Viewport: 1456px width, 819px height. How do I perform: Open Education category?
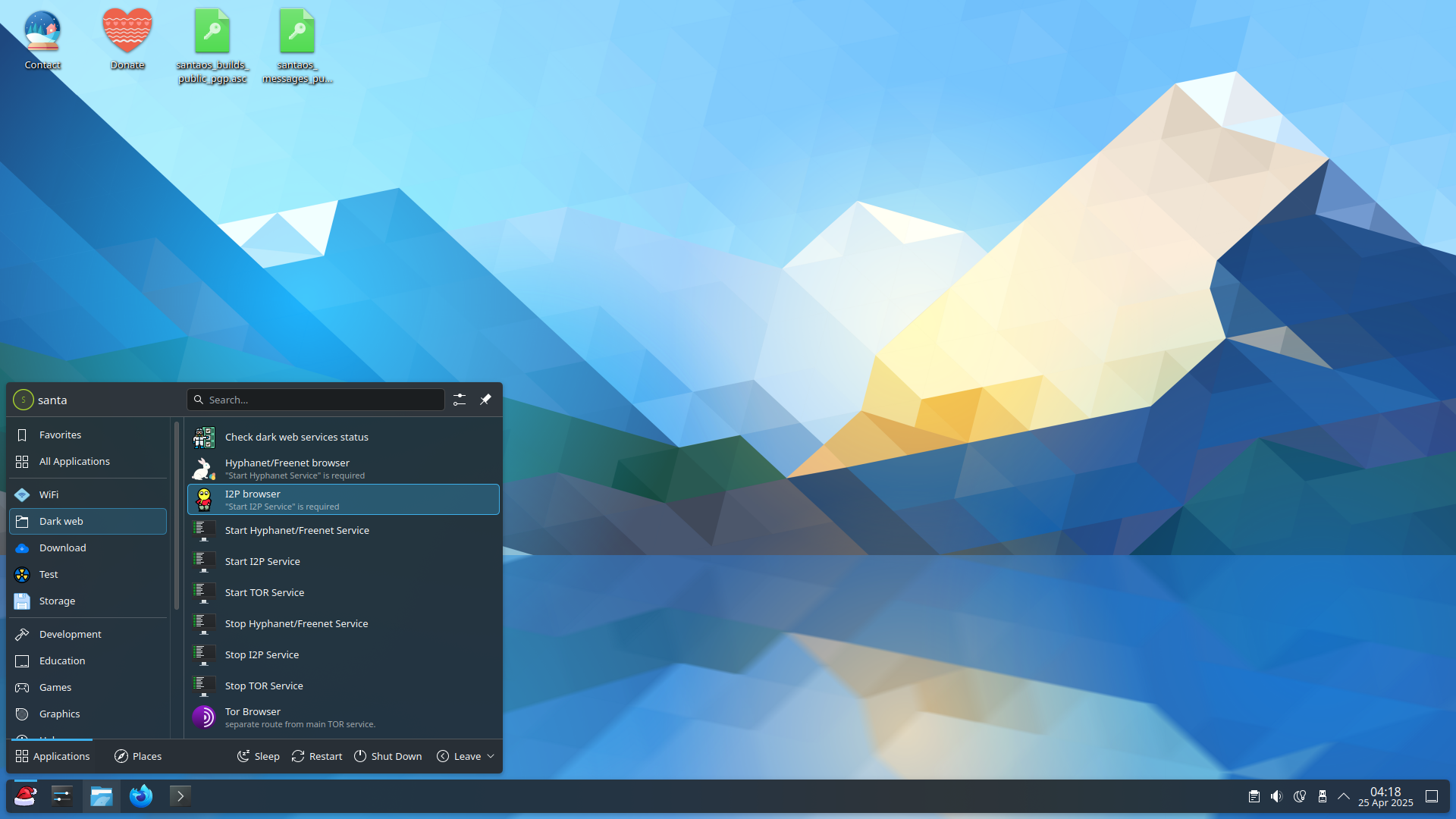tap(88, 661)
